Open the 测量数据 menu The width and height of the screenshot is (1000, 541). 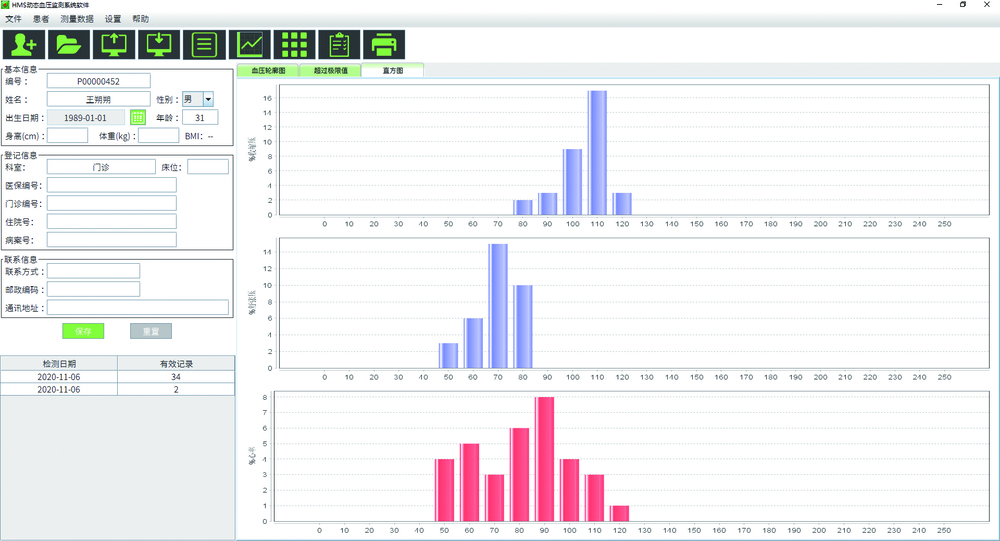click(76, 19)
